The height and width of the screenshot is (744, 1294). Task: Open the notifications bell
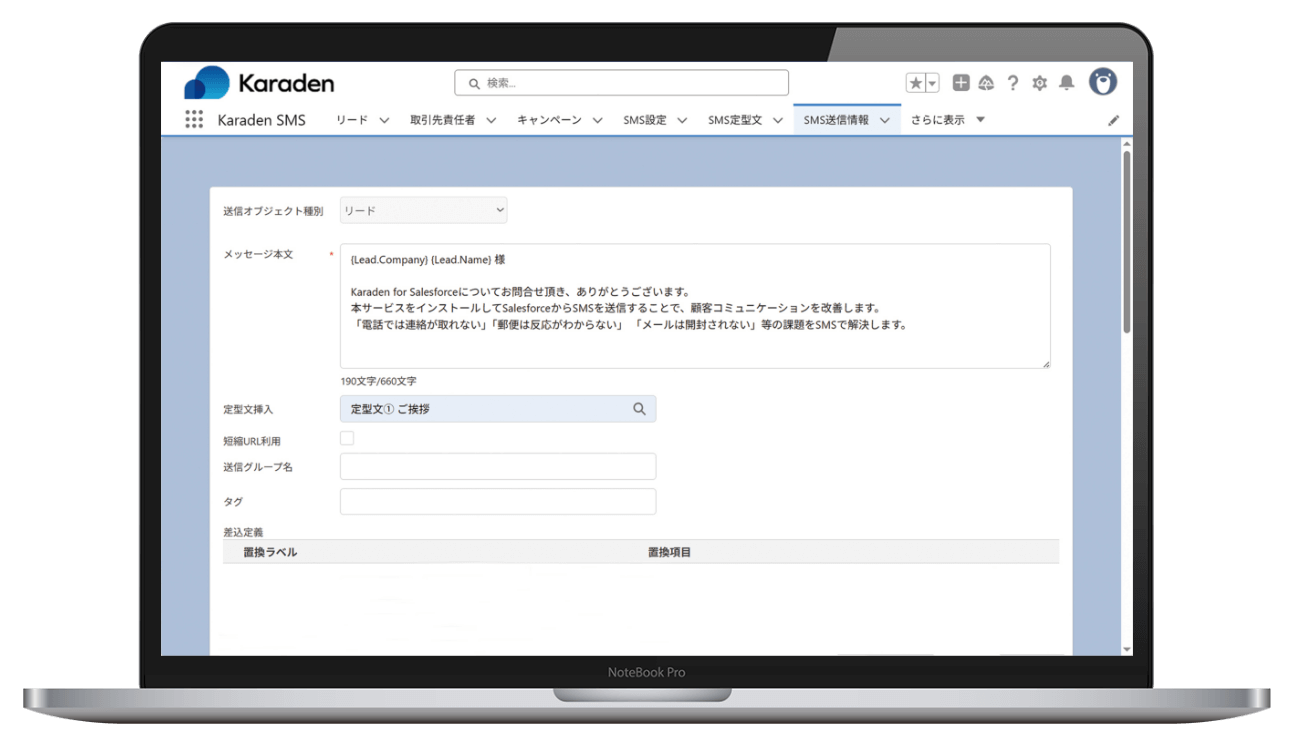1067,83
